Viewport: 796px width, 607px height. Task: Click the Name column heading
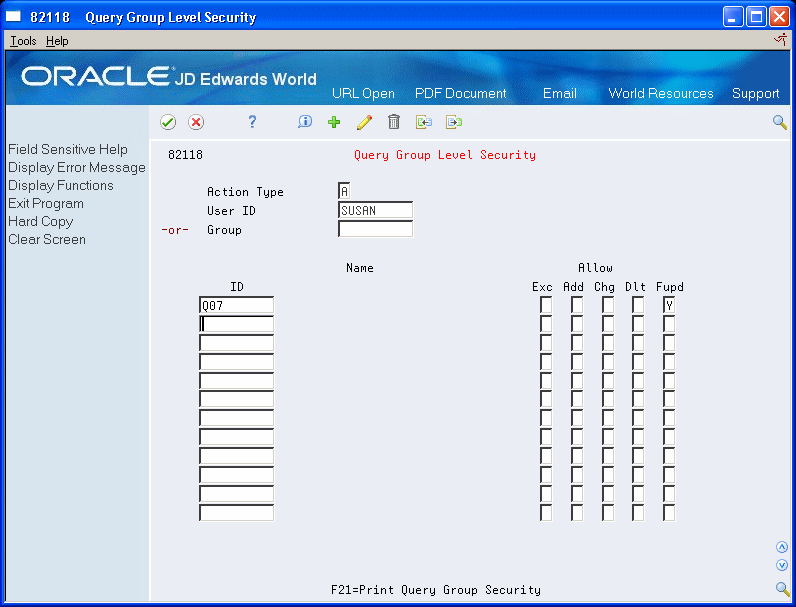[x=360, y=267]
